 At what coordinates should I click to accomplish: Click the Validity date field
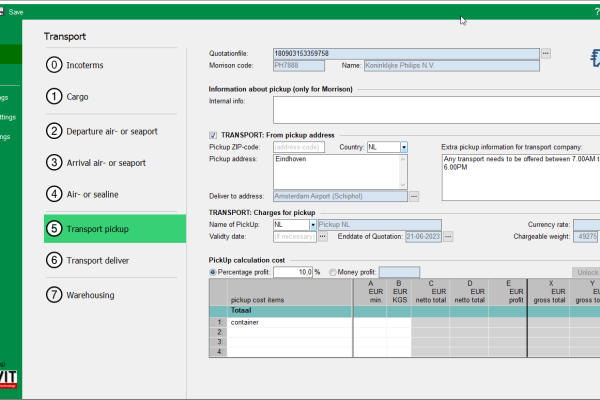(295, 237)
